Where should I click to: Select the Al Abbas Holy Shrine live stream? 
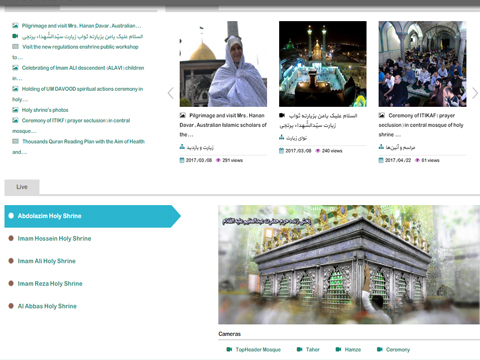click(x=47, y=306)
